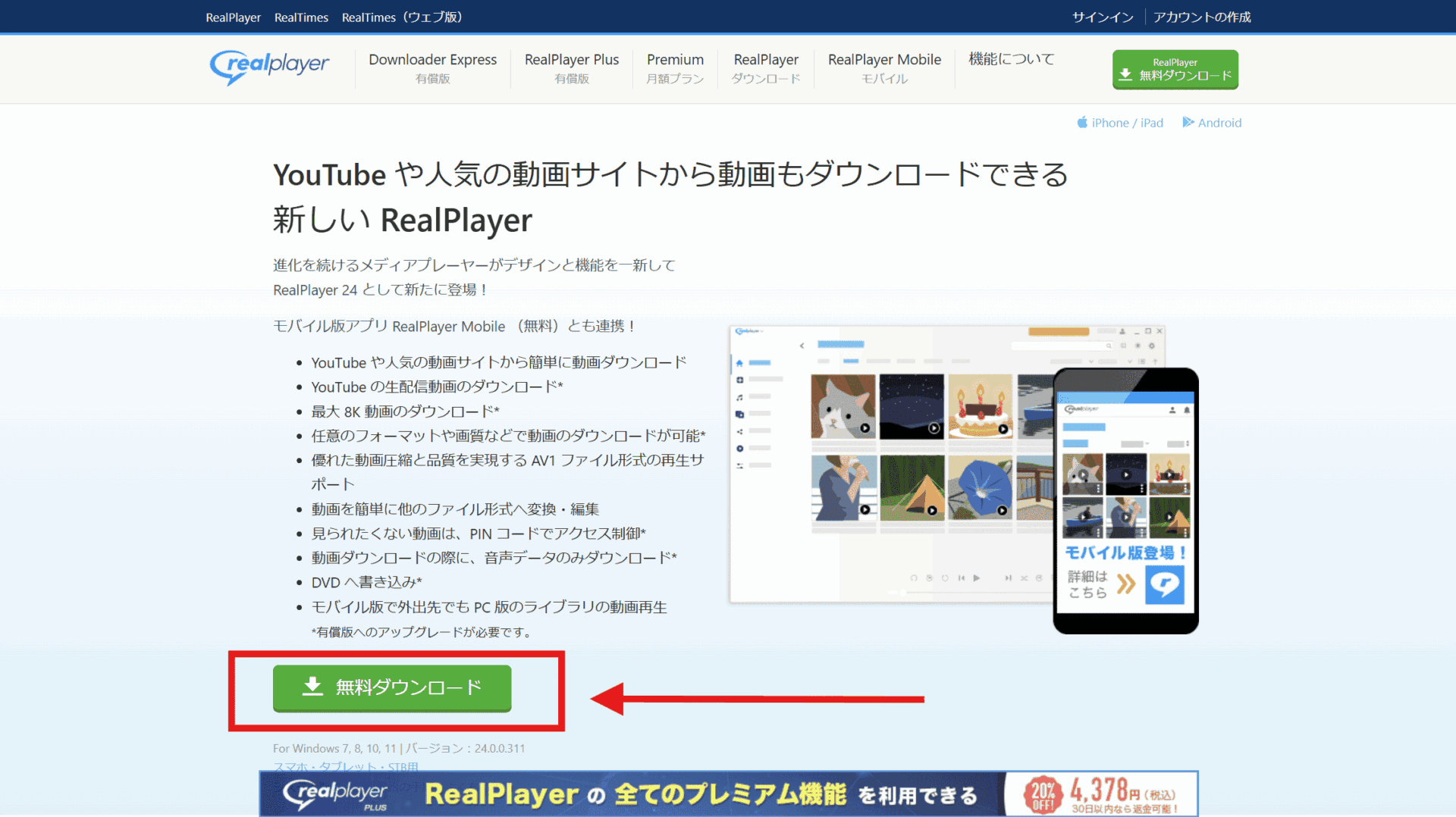Select the Home icon in the app sidebar mockup
1456x817 pixels.
[x=739, y=363]
